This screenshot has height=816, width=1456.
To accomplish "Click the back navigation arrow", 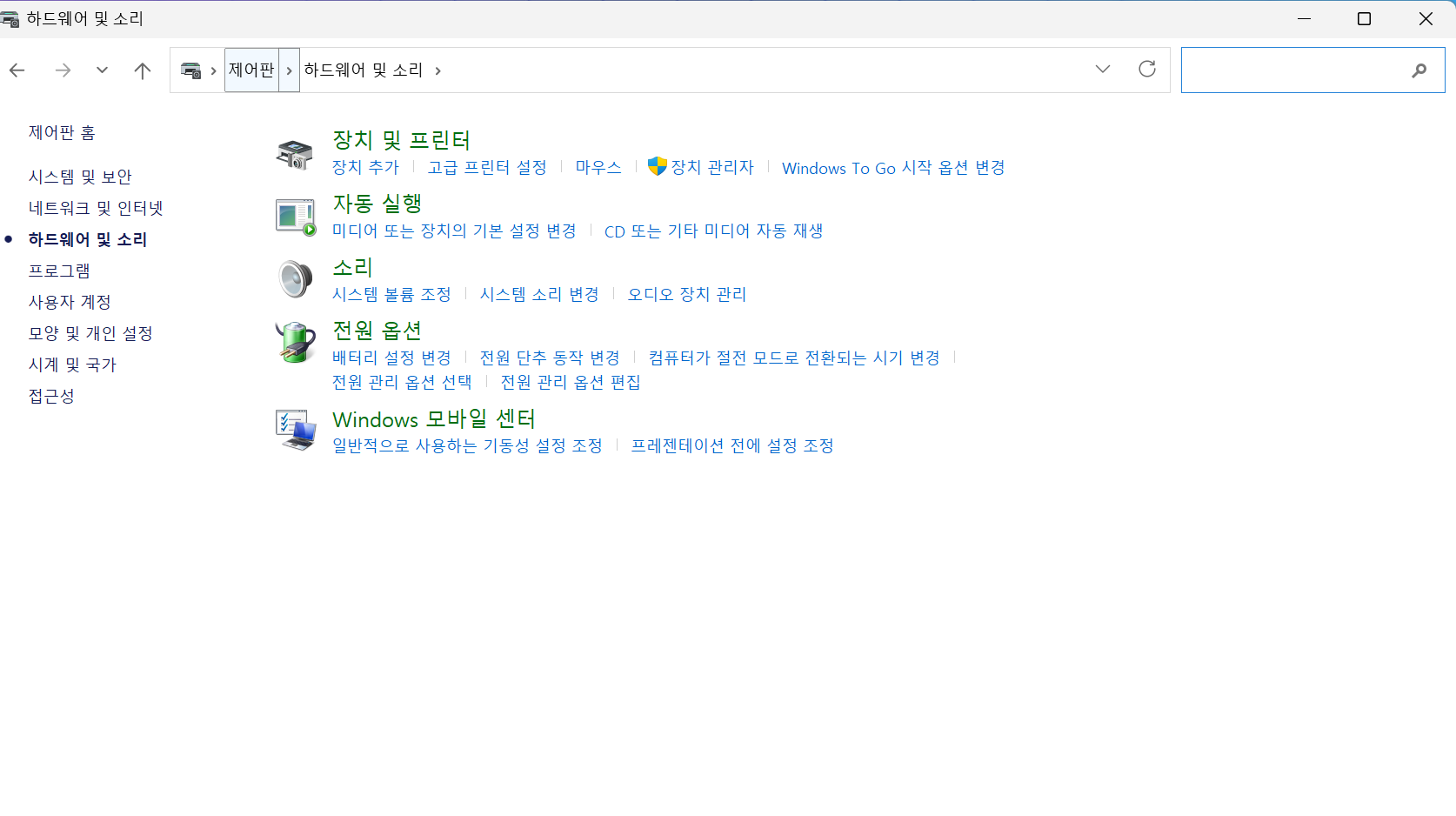I will [17, 70].
